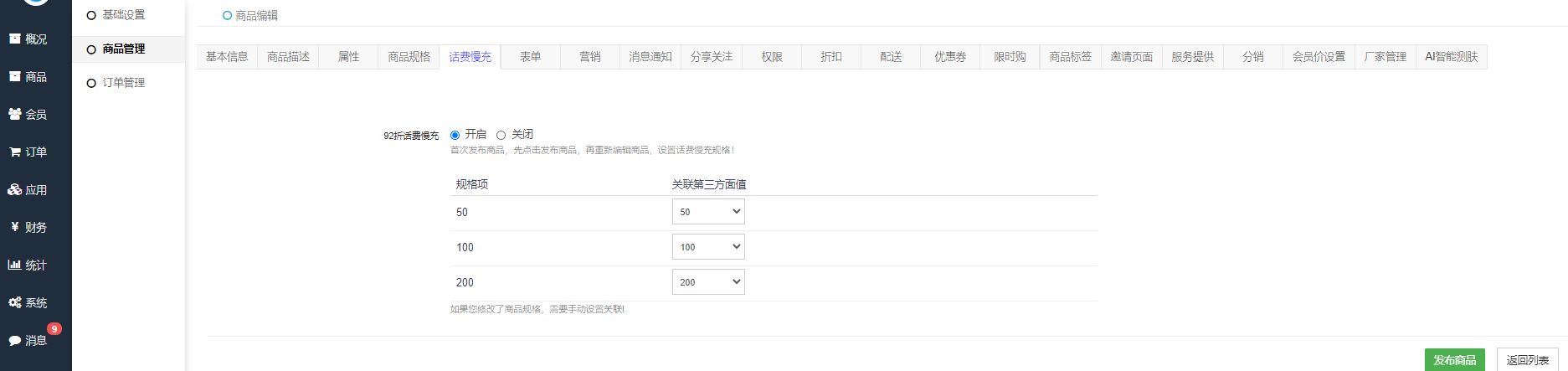
Task: Select the 开启 radio button
Action: coord(455,135)
